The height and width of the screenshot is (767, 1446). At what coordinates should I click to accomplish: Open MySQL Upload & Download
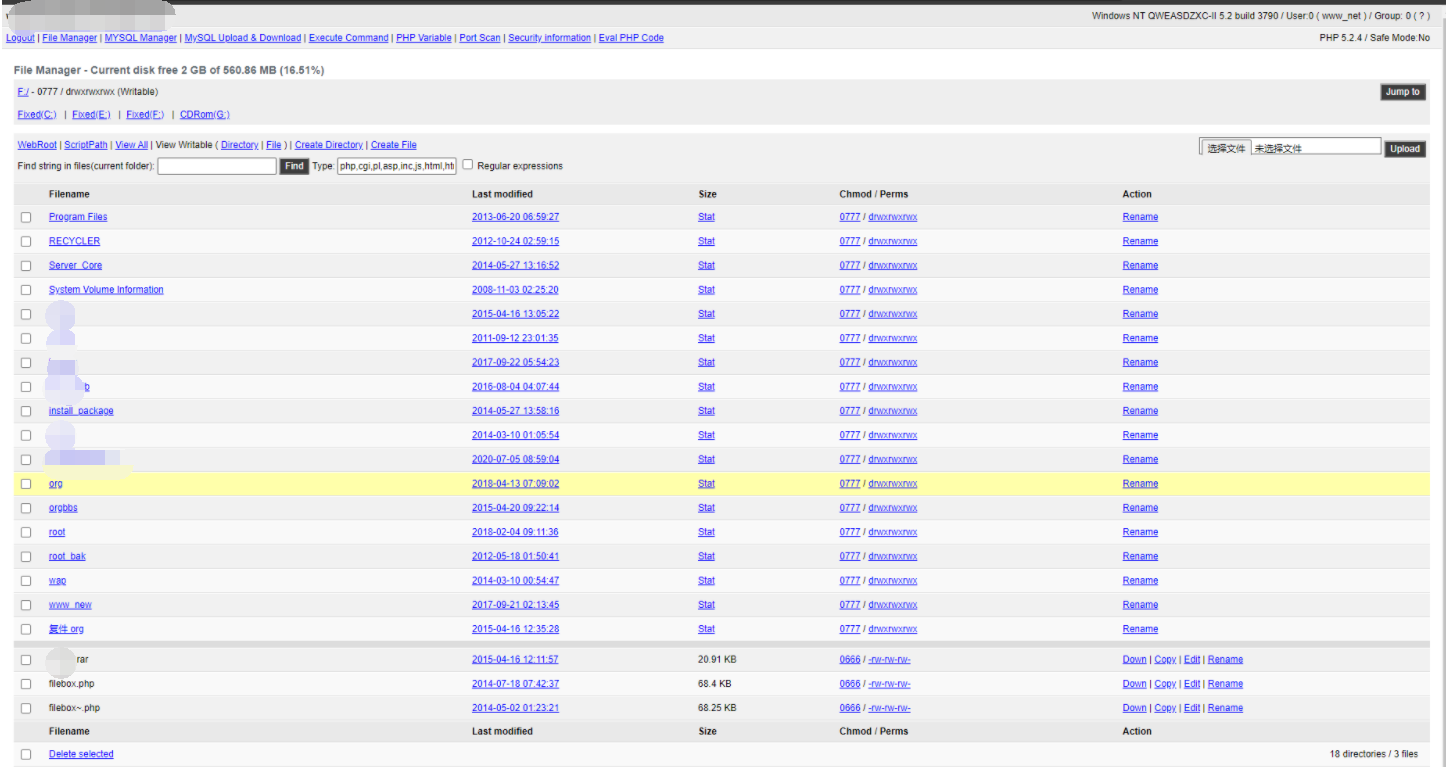coord(243,38)
